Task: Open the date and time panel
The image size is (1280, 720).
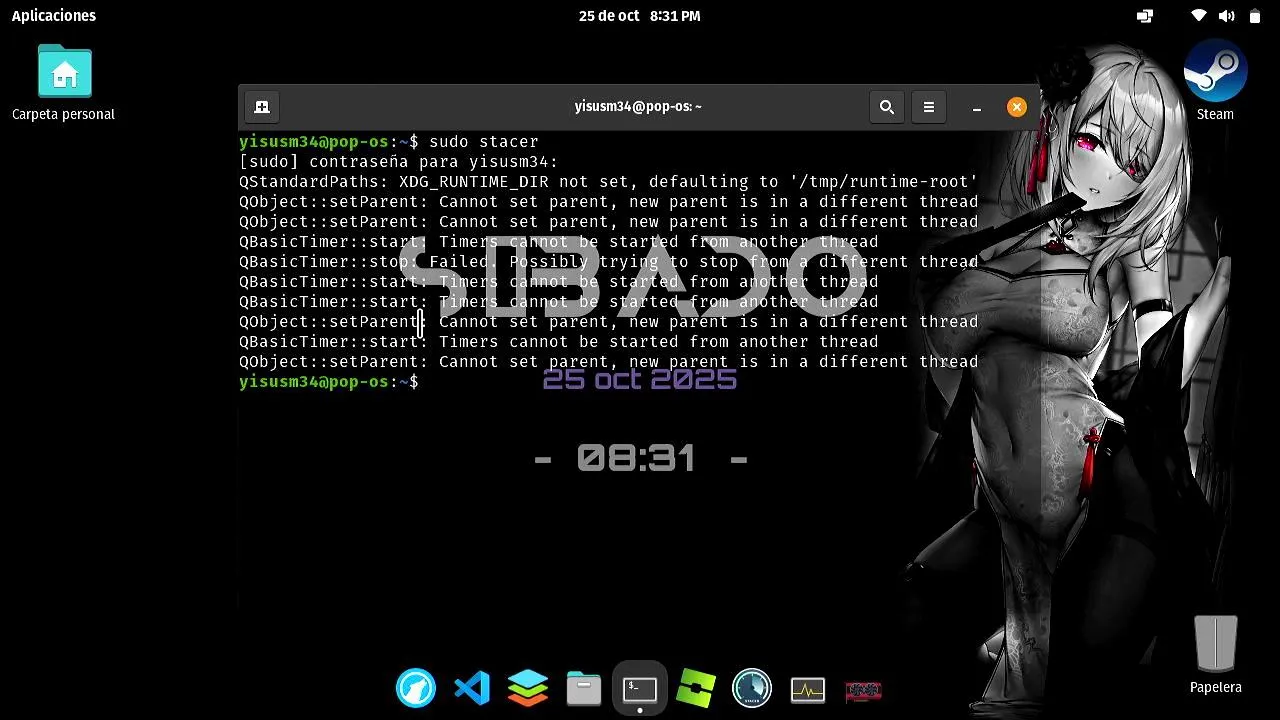Action: pos(640,16)
